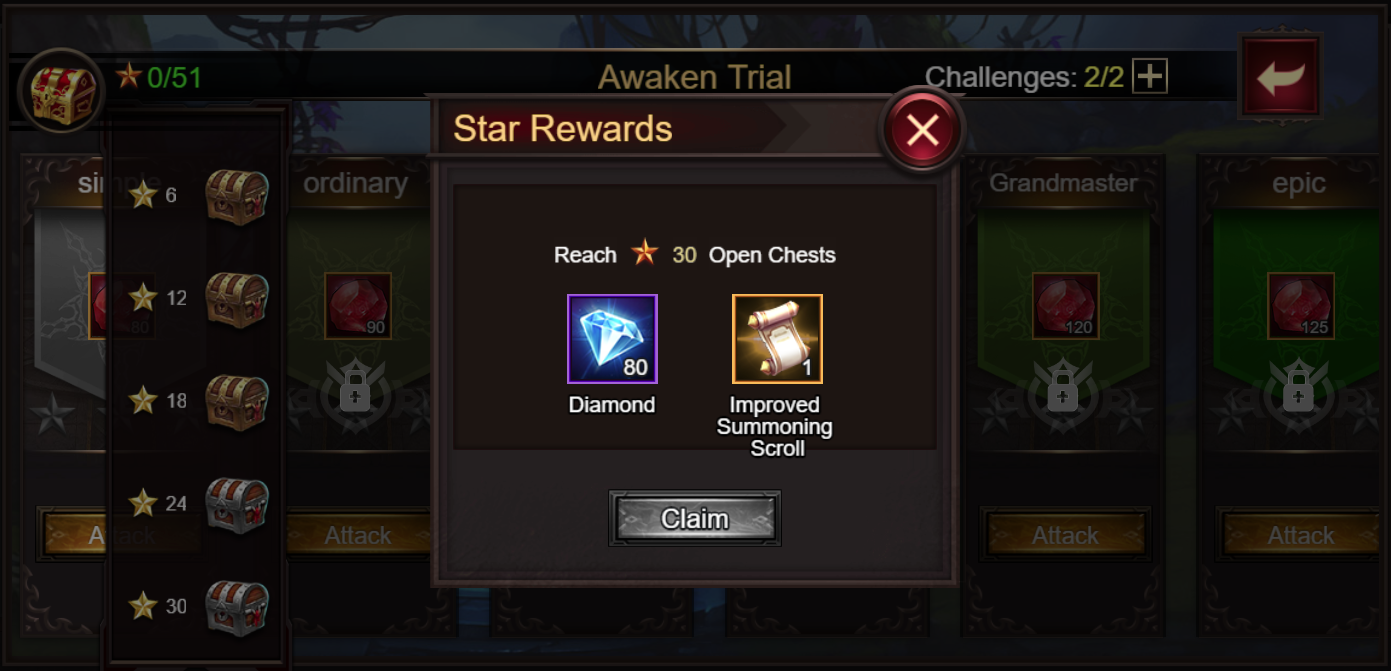Claim the 30-star chest rewards

pos(695,518)
